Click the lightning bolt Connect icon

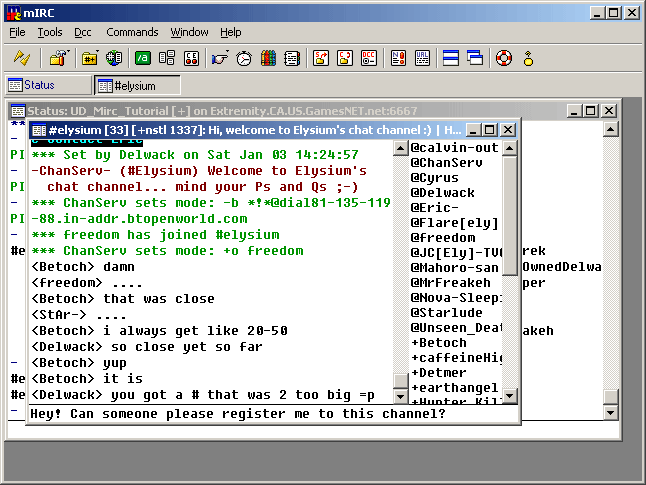click(x=21, y=58)
